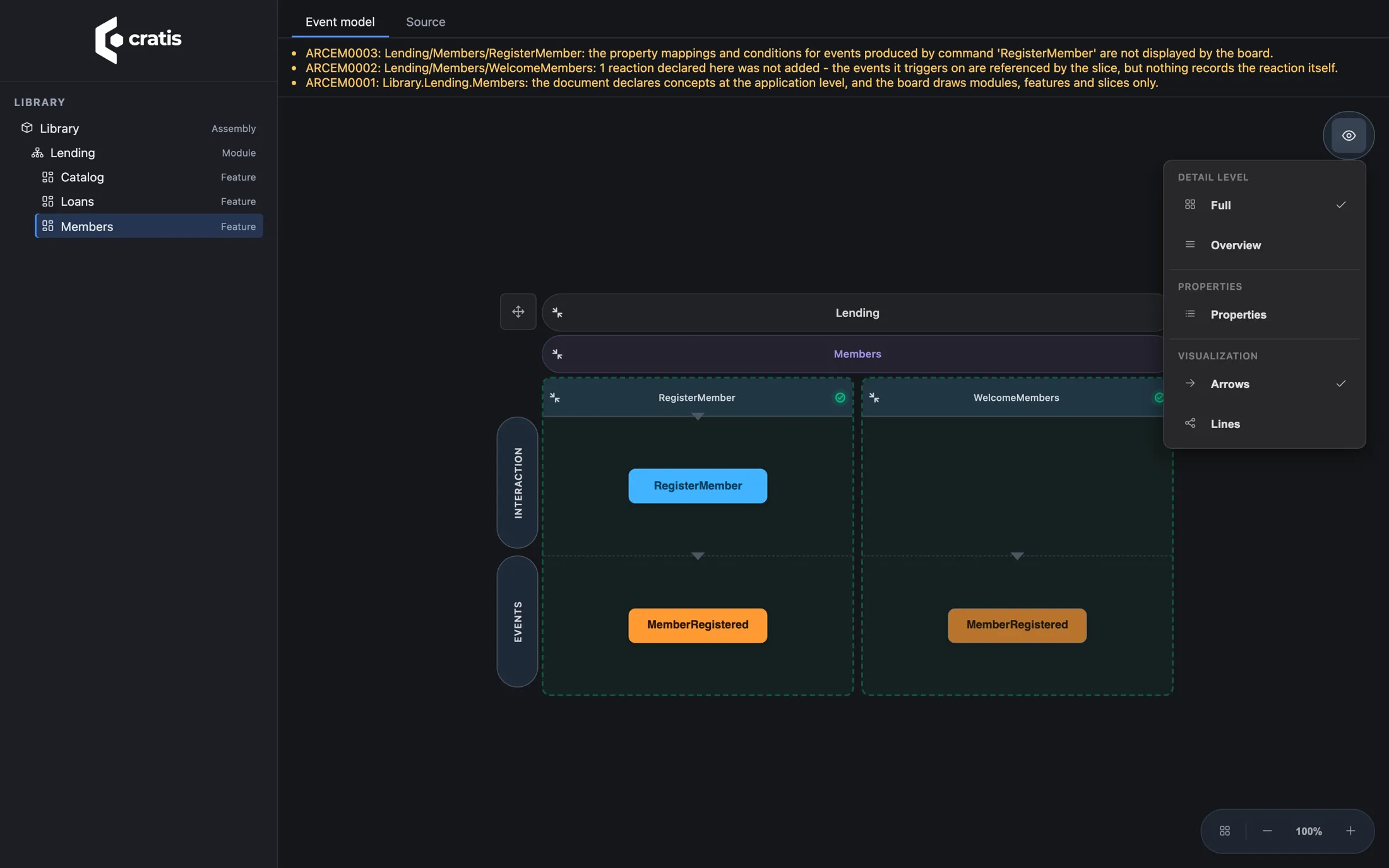Image resolution: width=1389 pixels, height=868 pixels.
Task: Click WelcomeMembers slice green check icon
Action: click(1159, 398)
